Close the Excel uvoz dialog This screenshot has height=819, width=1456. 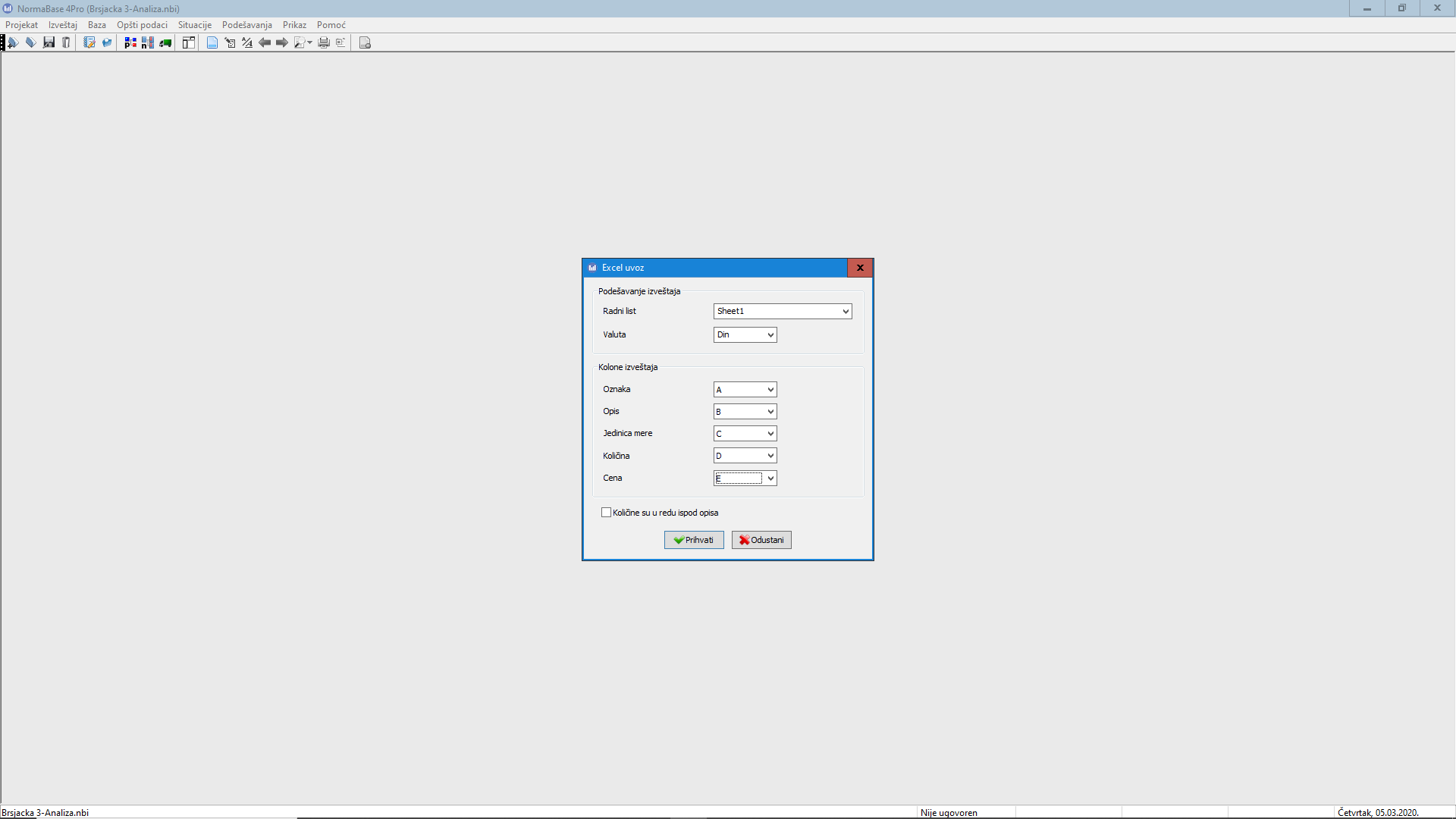[x=860, y=268]
